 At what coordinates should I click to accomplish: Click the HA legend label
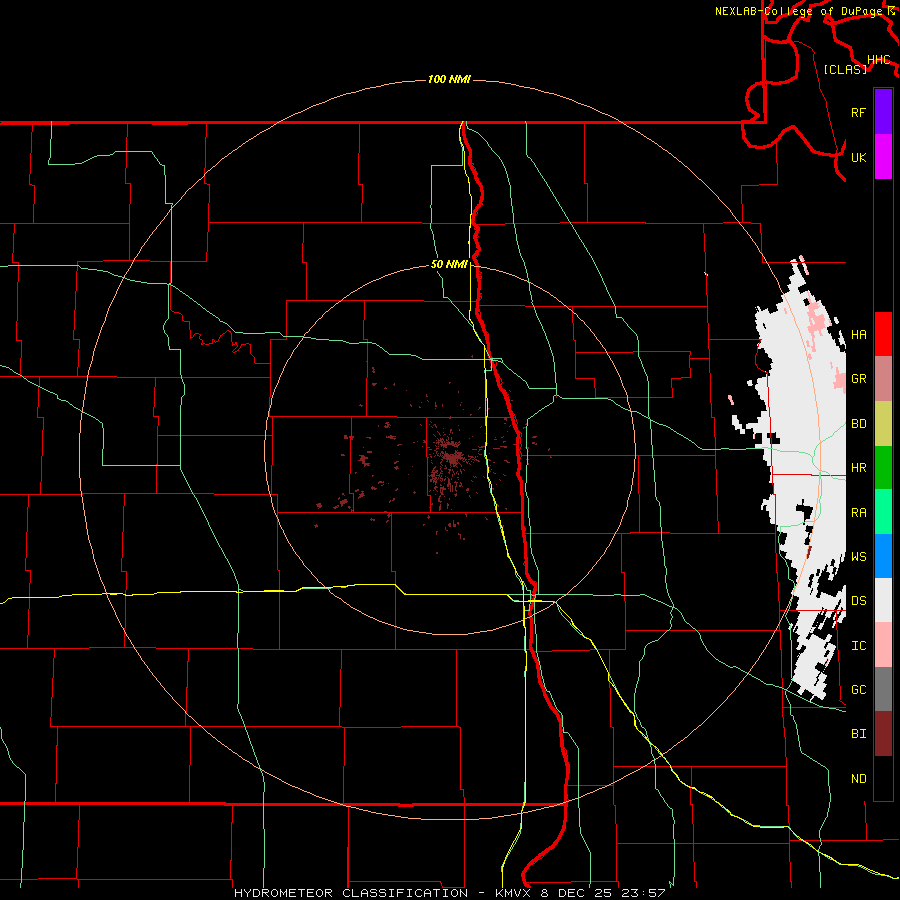(x=858, y=334)
